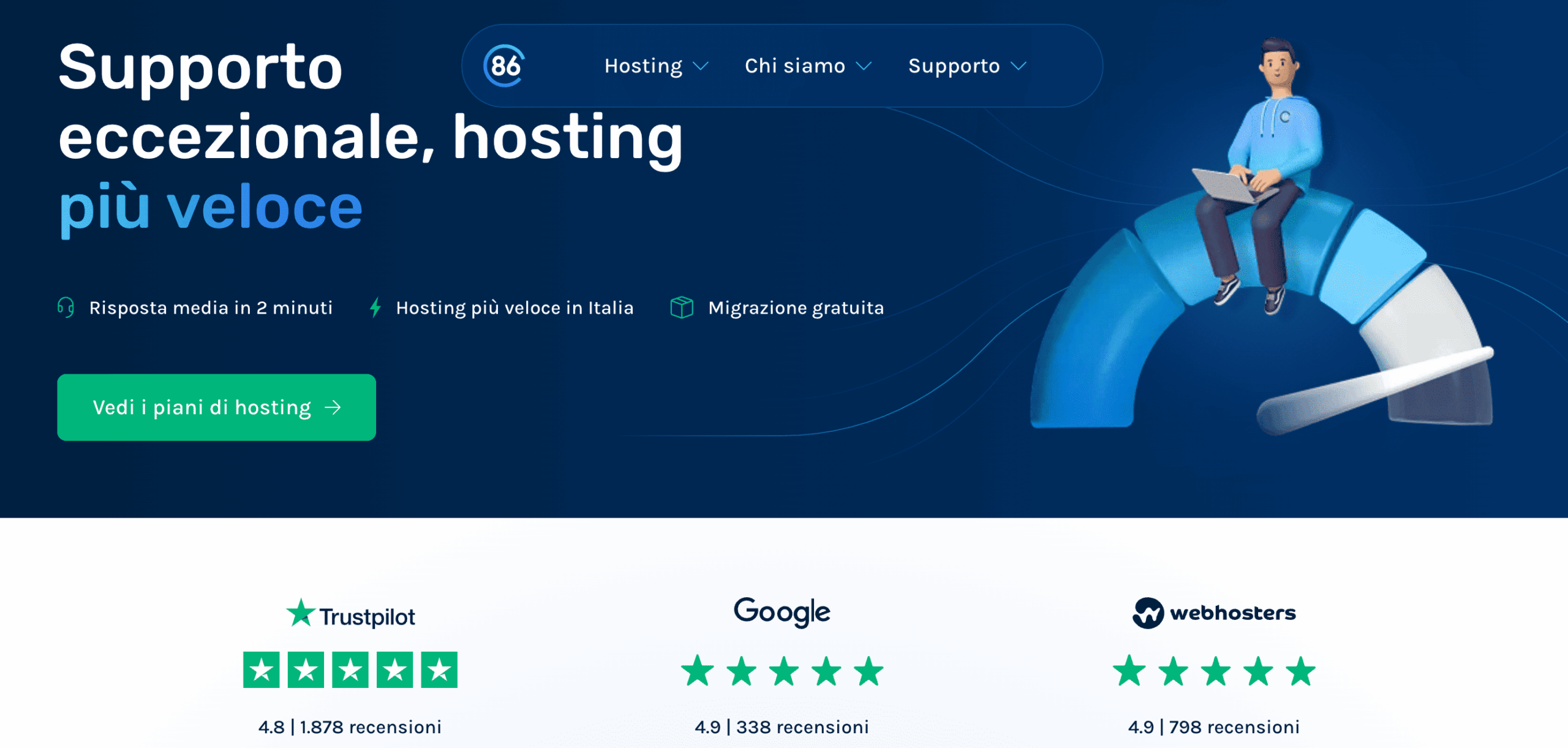Expand the Chi siamo dropdown chevron
Viewport: 1568px width, 748px height.
pos(864,66)
